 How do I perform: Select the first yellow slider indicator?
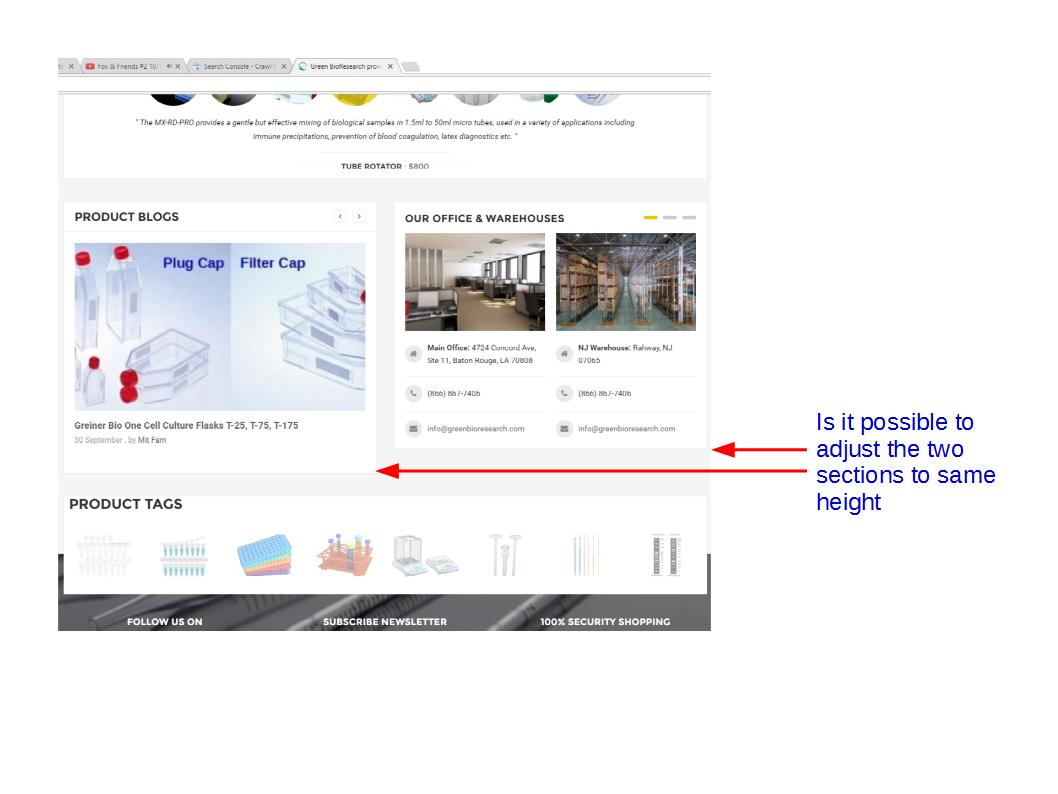(x=650, y=217)
